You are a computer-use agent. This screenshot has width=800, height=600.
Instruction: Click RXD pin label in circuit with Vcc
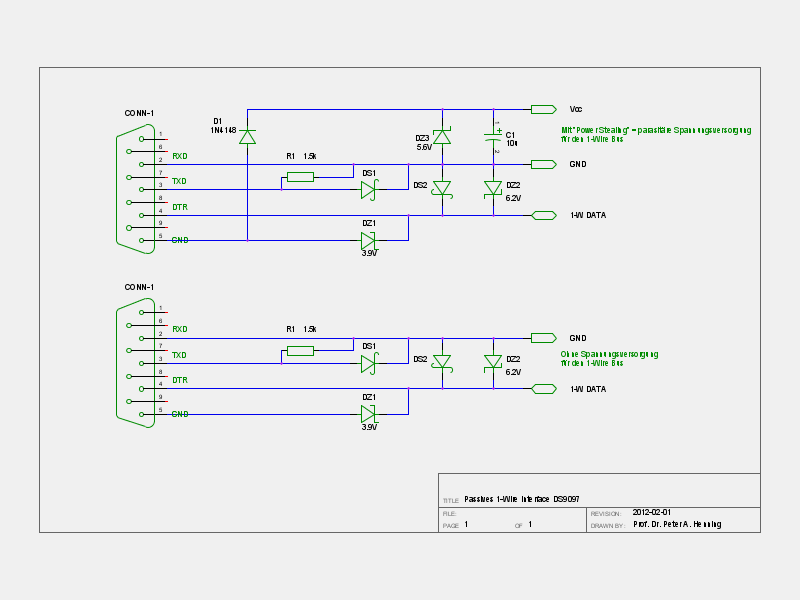[x=180, y=156]
